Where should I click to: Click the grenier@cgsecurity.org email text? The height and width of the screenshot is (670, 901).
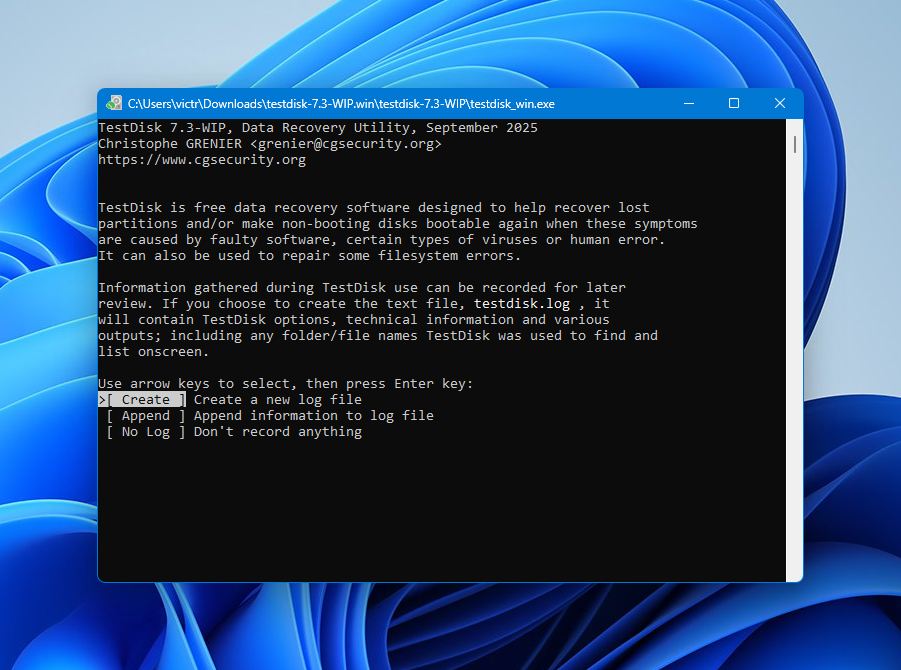click(346, 144)
